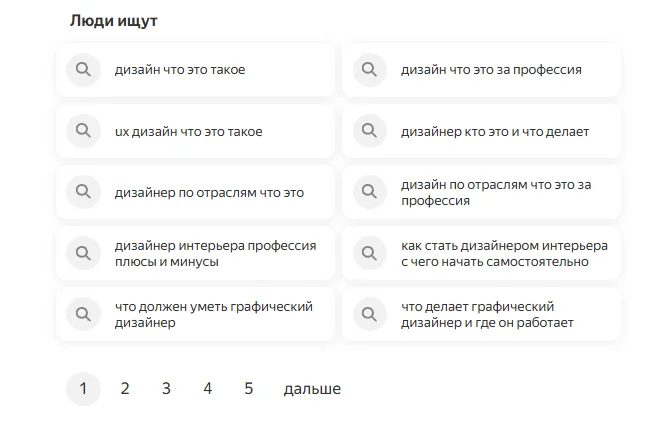Click magnifier by "дизайнер интерьера профессия плюсы и минусы"
This screenshot has height=425, width=651.
click(x=83, y=254)
